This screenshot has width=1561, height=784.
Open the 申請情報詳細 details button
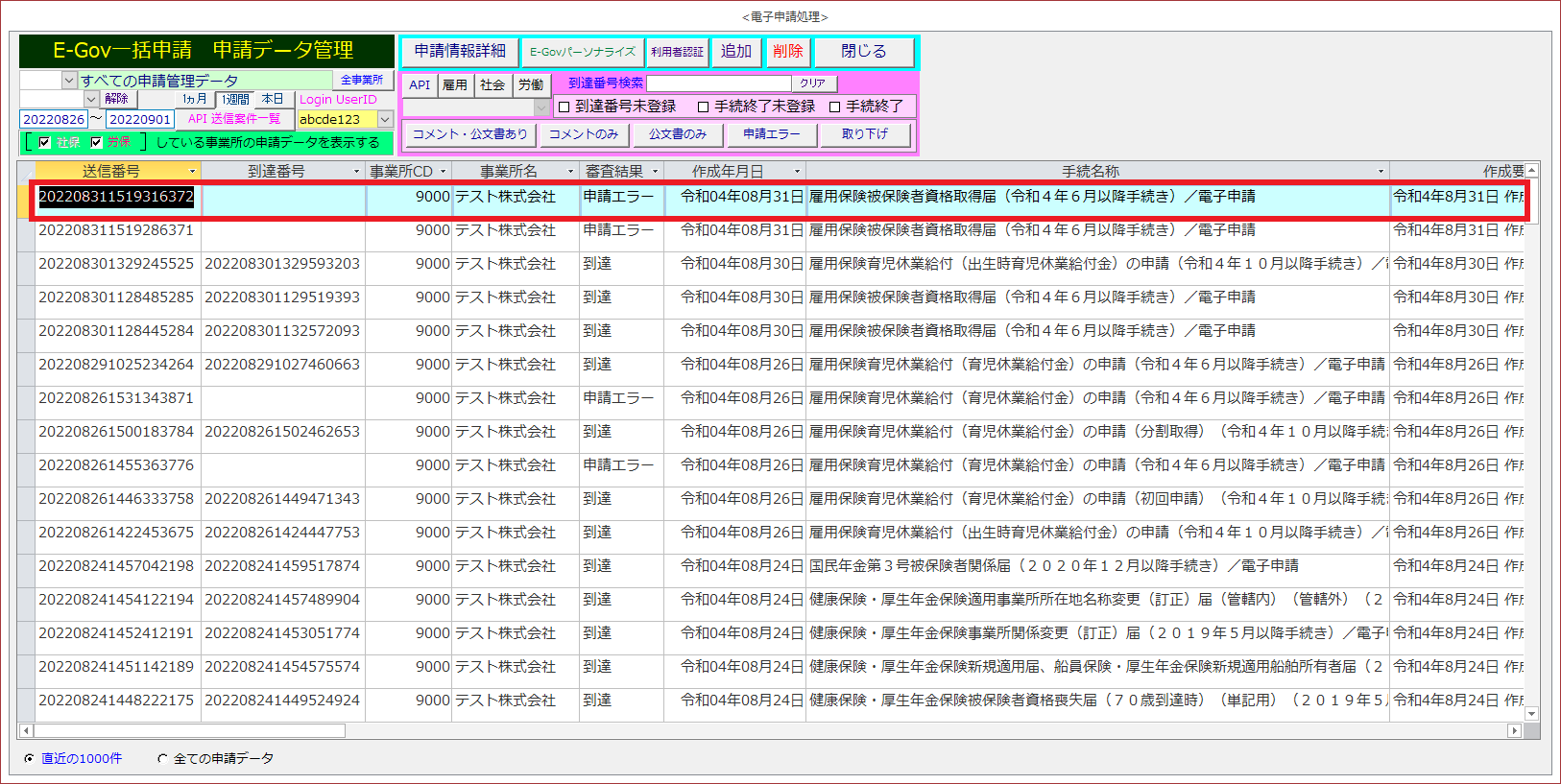(460, 52)
